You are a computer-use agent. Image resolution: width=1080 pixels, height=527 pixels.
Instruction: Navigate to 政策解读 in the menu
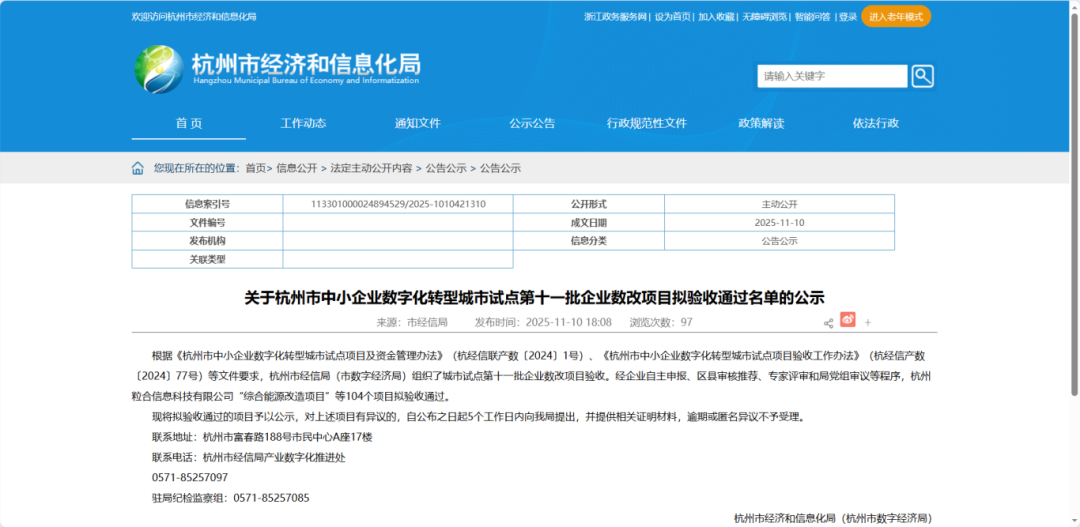[761, 123]
